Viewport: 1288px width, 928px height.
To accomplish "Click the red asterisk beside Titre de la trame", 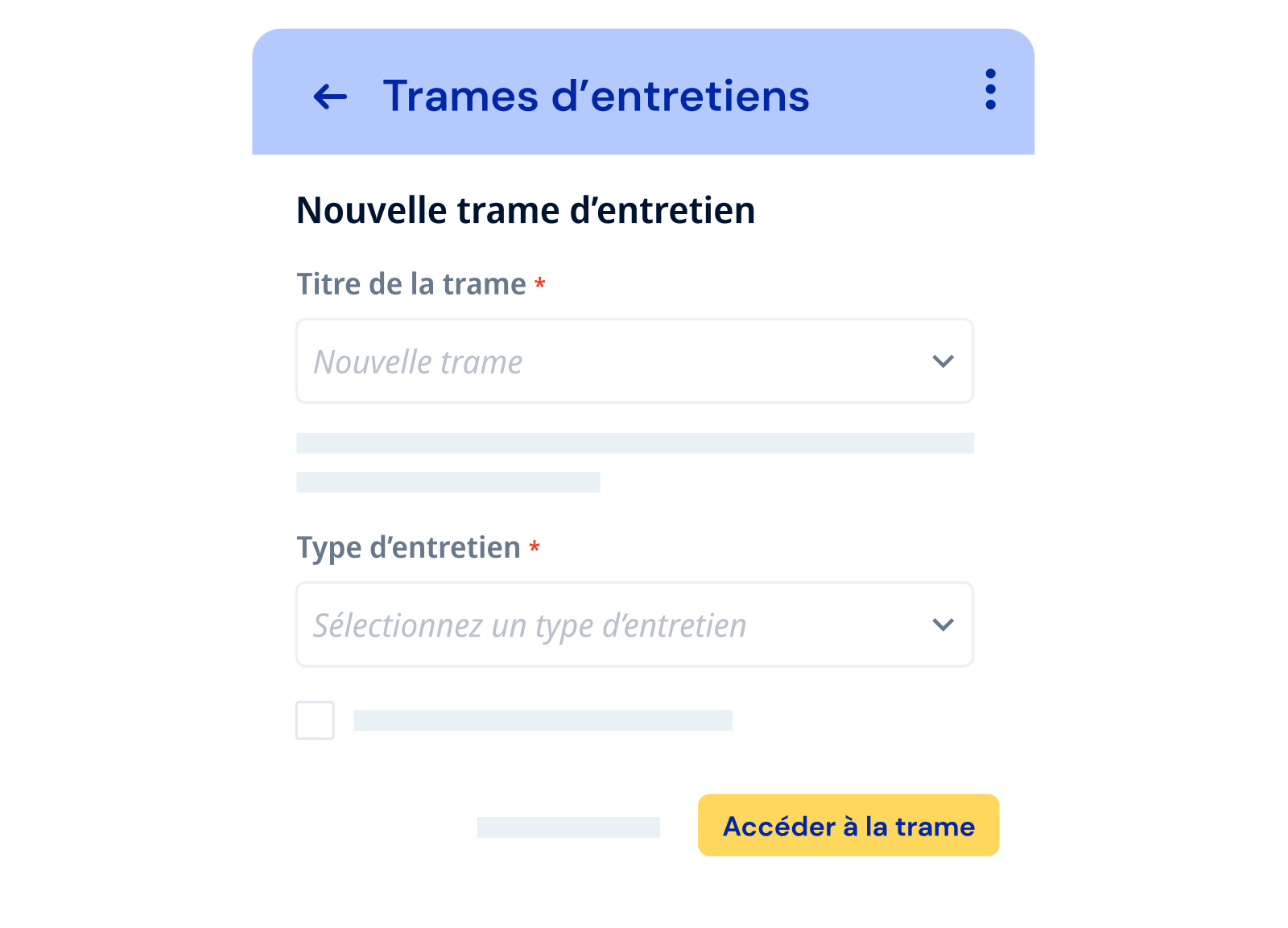I will [x=539, y=283].
